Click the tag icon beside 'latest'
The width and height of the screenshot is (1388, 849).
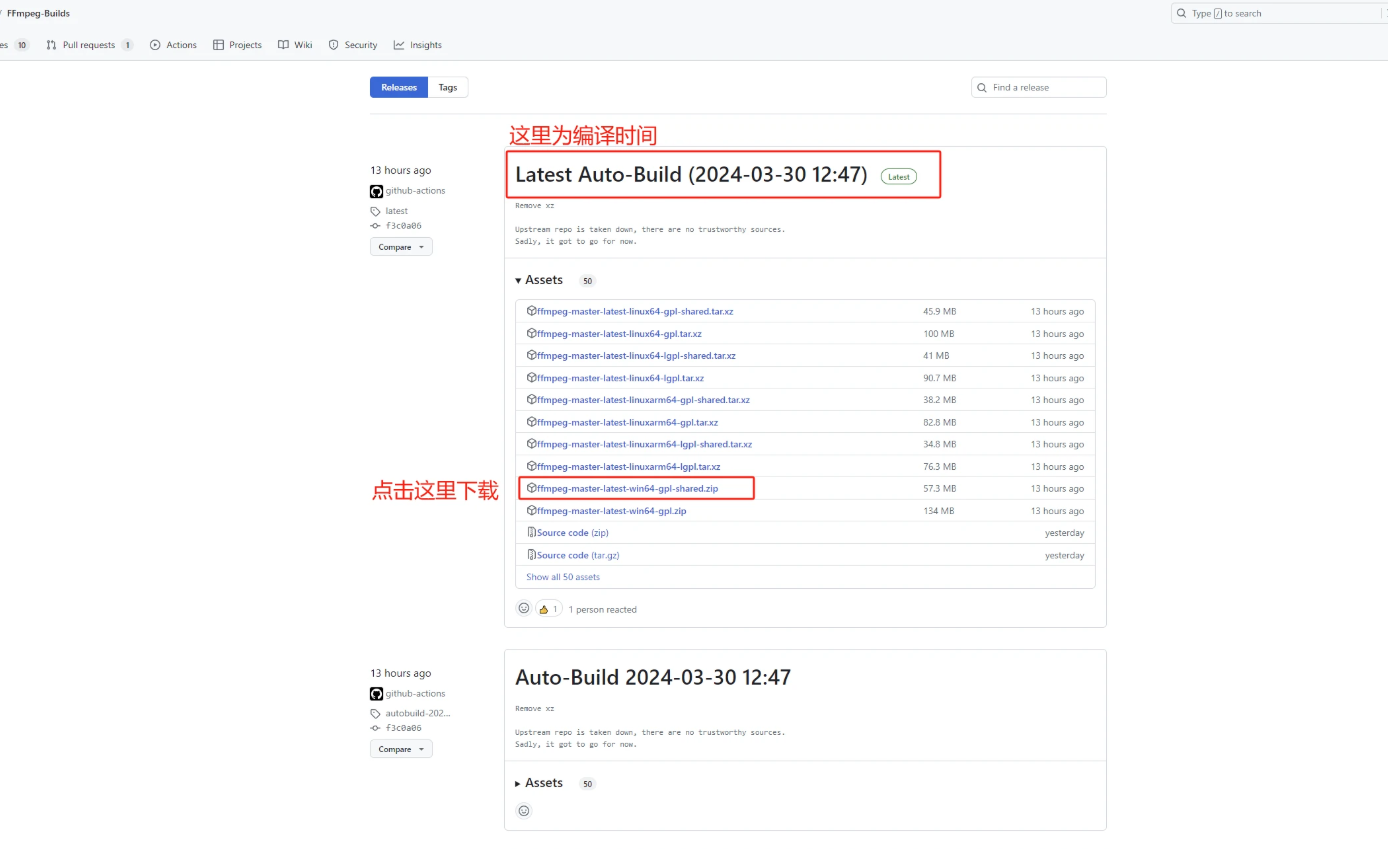coord(376,211)
